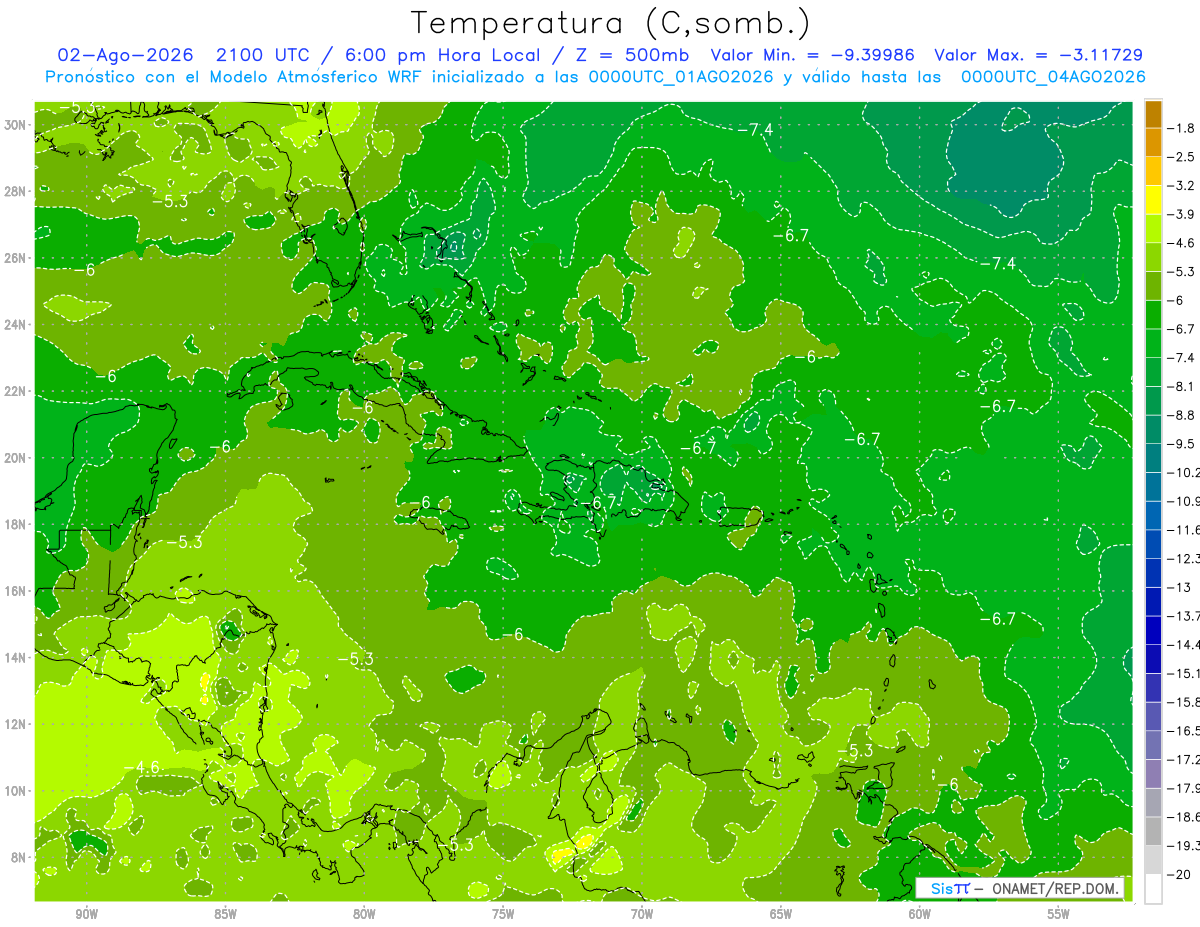Click the '26N' latitude axis label

point(16,258)
